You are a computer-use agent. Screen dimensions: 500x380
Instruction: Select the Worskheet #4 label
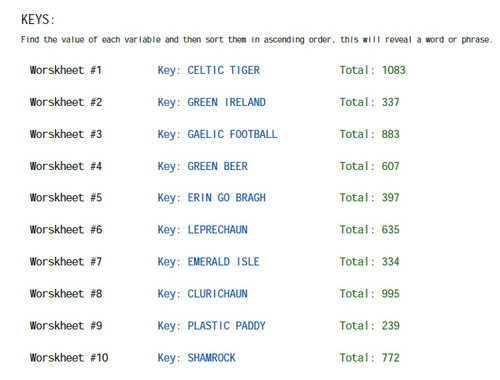[x=66, y=166]
